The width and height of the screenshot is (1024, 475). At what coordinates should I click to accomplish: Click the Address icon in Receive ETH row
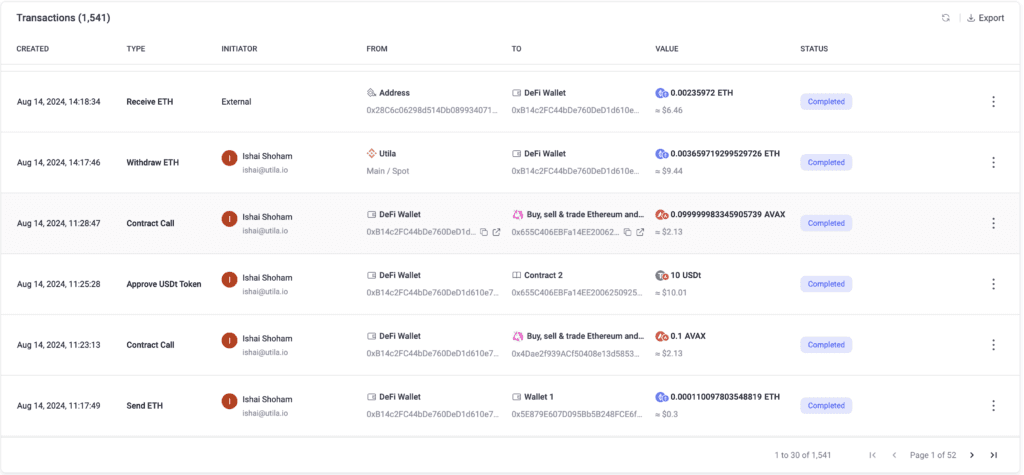[x=372, y=93]
